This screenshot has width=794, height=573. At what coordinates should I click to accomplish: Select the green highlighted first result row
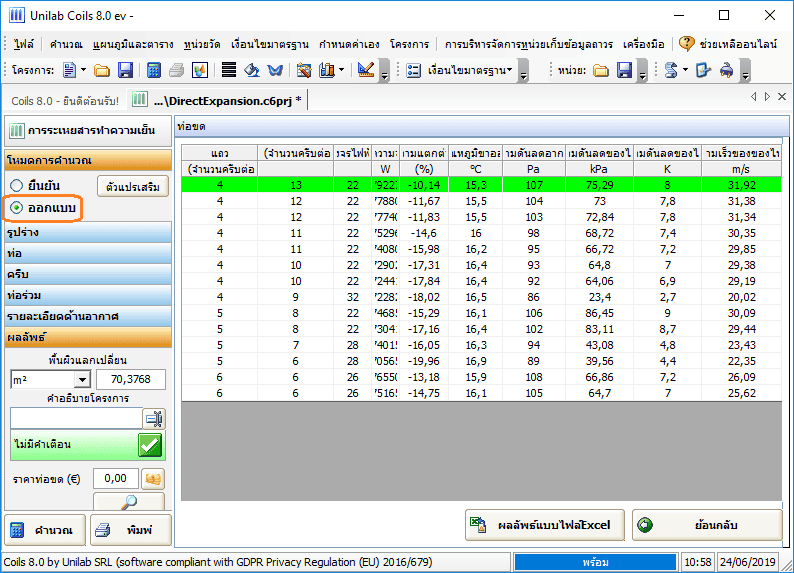[480, 184]
